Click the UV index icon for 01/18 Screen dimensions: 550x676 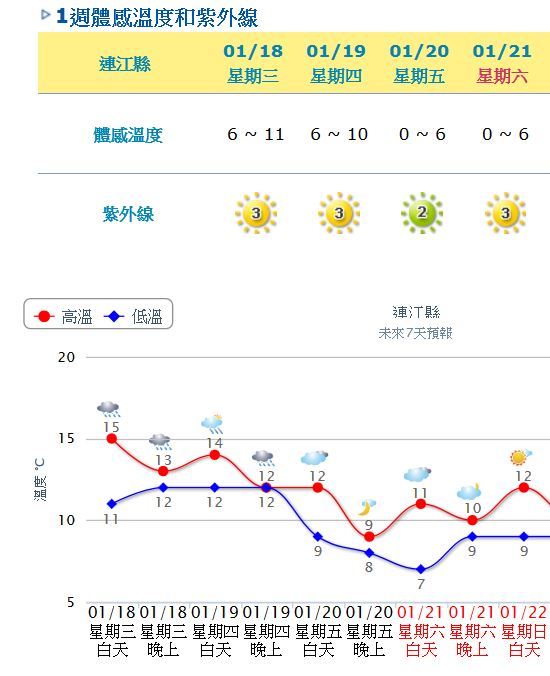pos(256,213)
